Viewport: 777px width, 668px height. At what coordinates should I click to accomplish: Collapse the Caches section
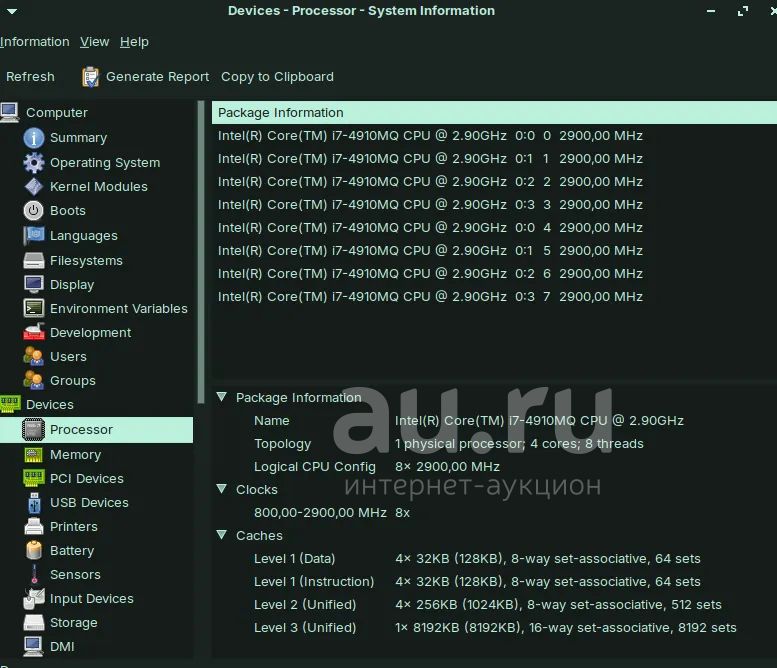222,535
